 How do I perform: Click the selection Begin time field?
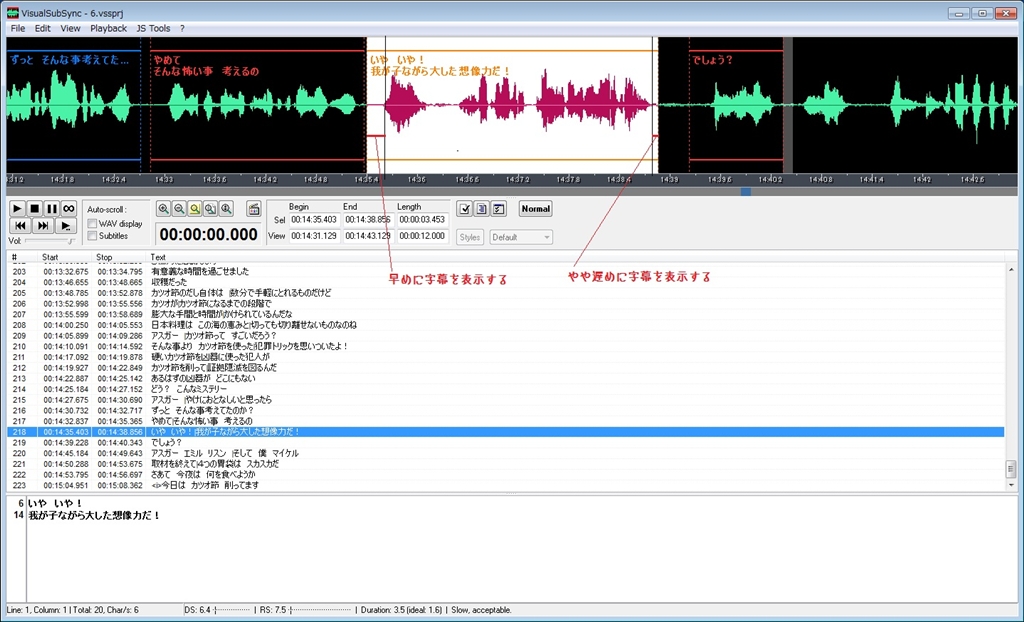pos(314,219)
